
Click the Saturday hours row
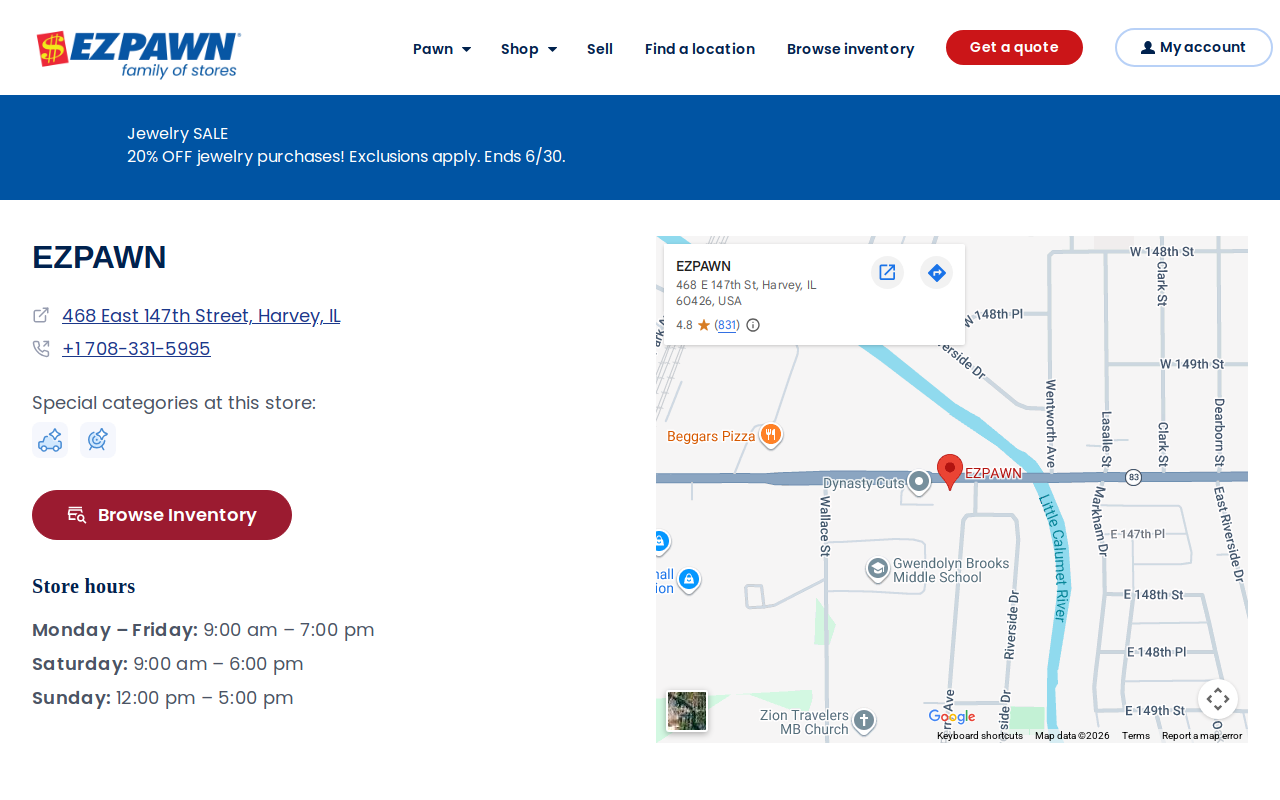pyautogui.click(x=168, y=664)
